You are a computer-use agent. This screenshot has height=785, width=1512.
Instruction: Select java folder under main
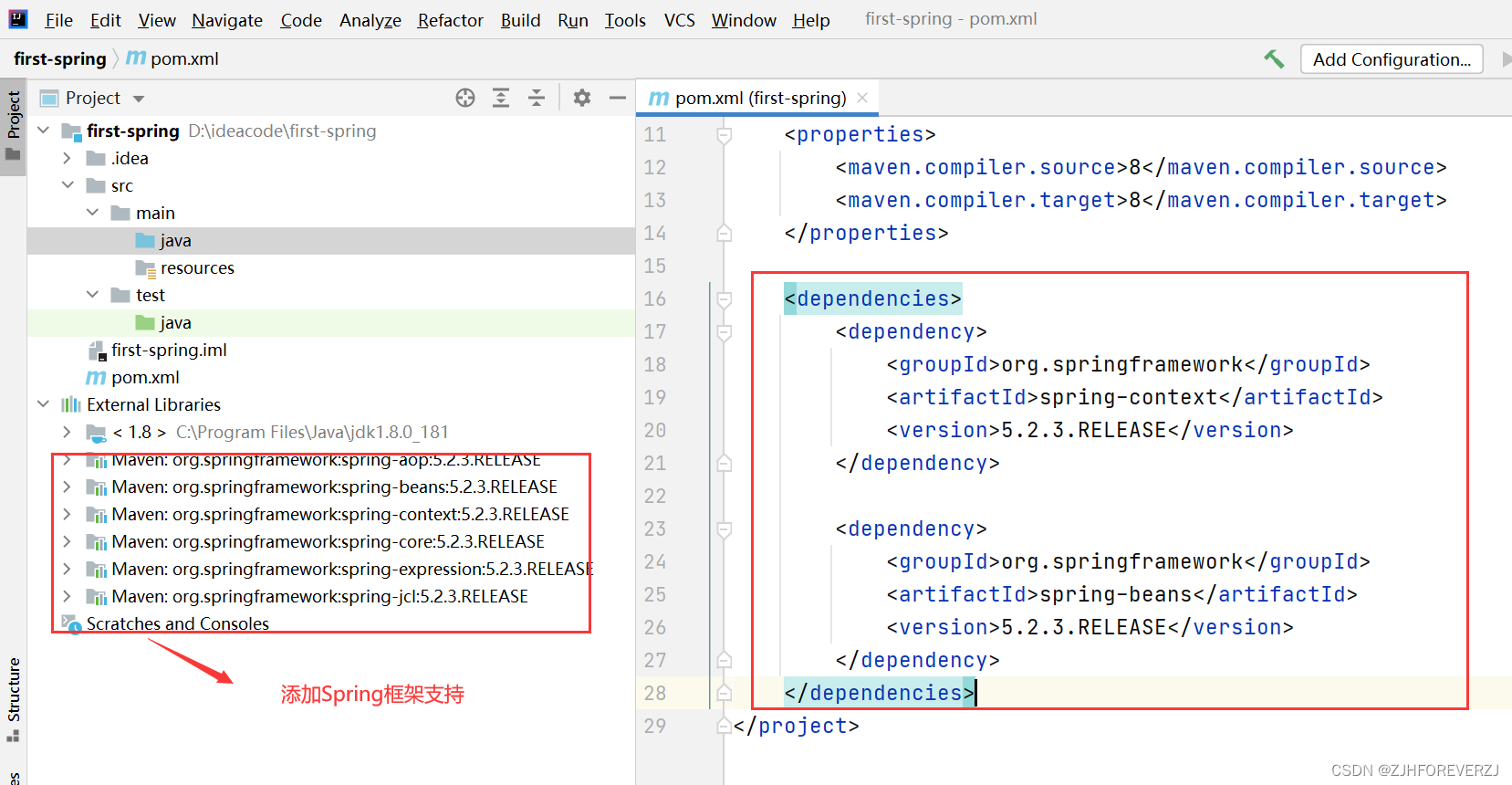pos(175,240)
